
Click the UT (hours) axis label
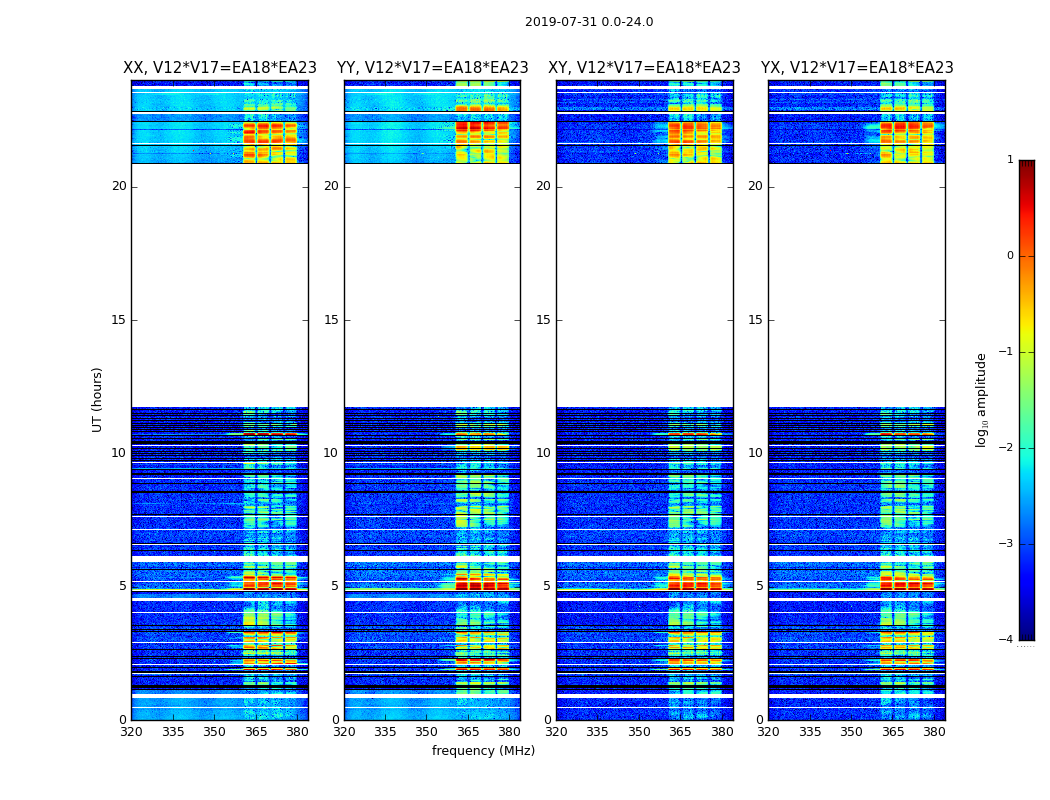coord(97,400)
